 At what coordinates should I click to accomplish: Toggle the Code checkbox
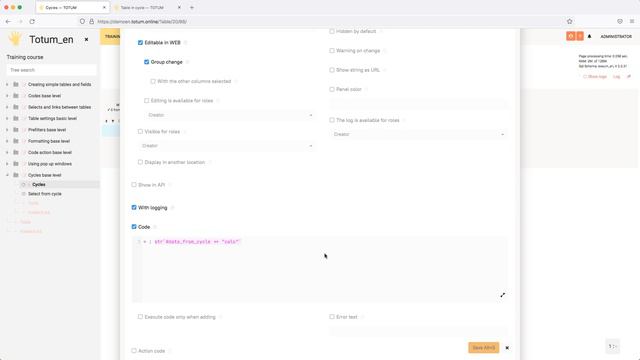(x=134, y=227)
